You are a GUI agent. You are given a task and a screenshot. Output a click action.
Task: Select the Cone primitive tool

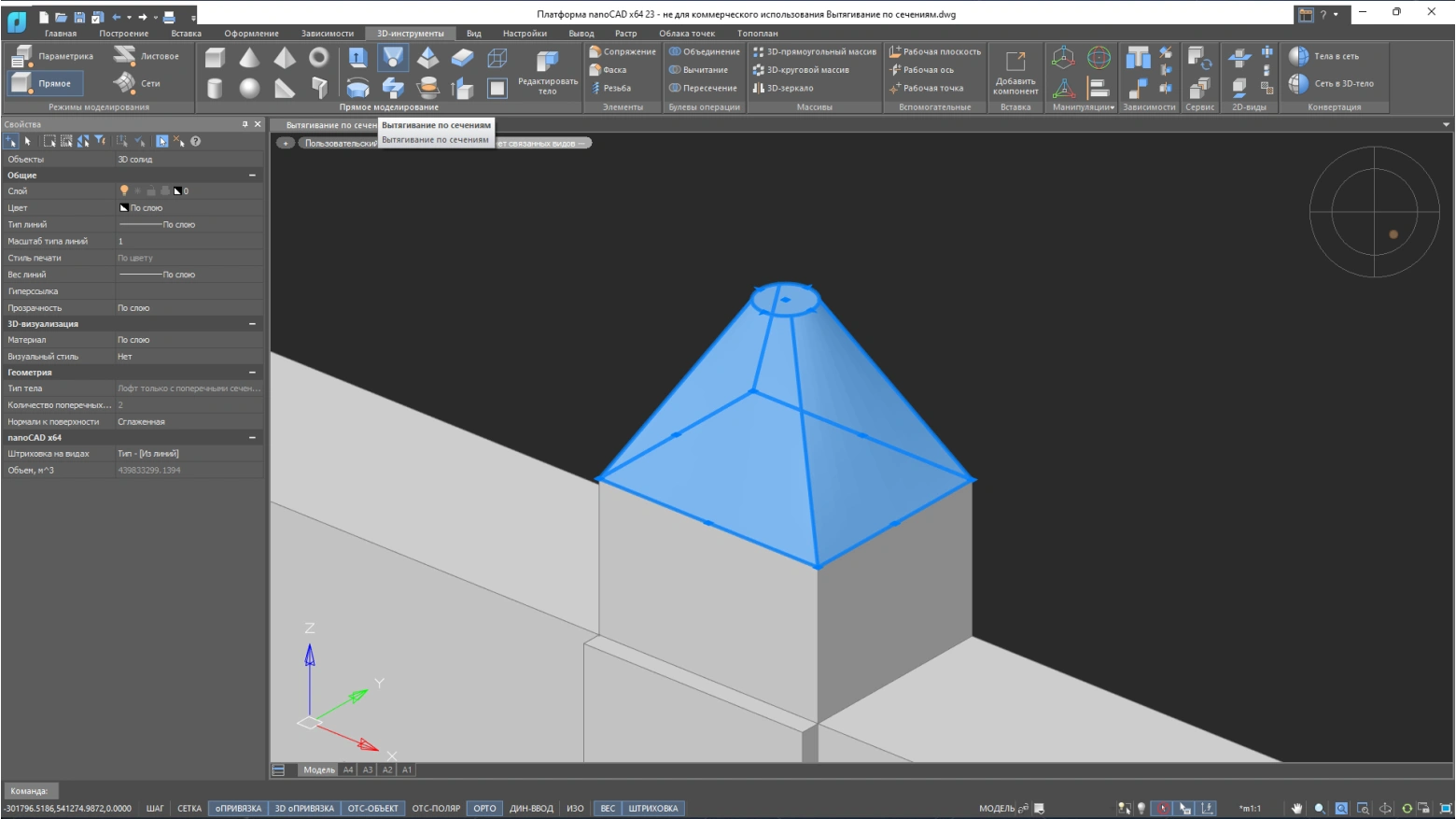tap(249, 58)
